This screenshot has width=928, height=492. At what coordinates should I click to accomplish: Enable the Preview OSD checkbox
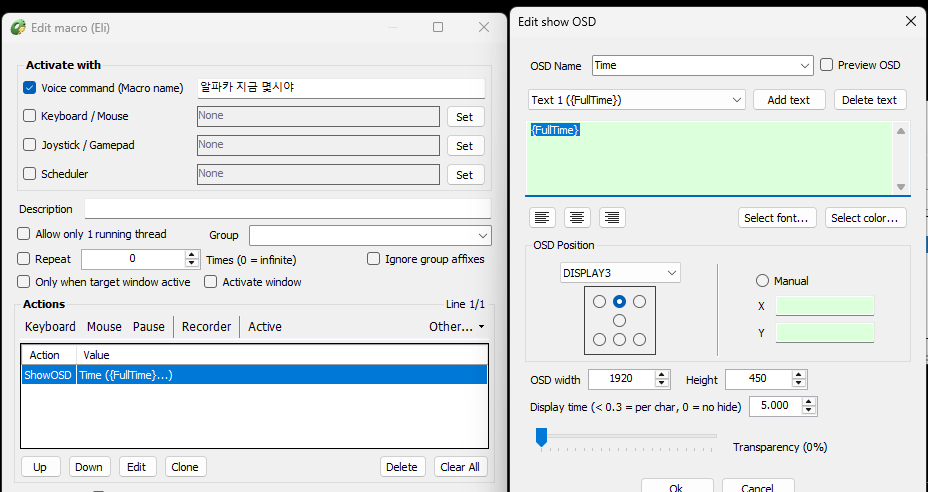[x=826, y=65]
